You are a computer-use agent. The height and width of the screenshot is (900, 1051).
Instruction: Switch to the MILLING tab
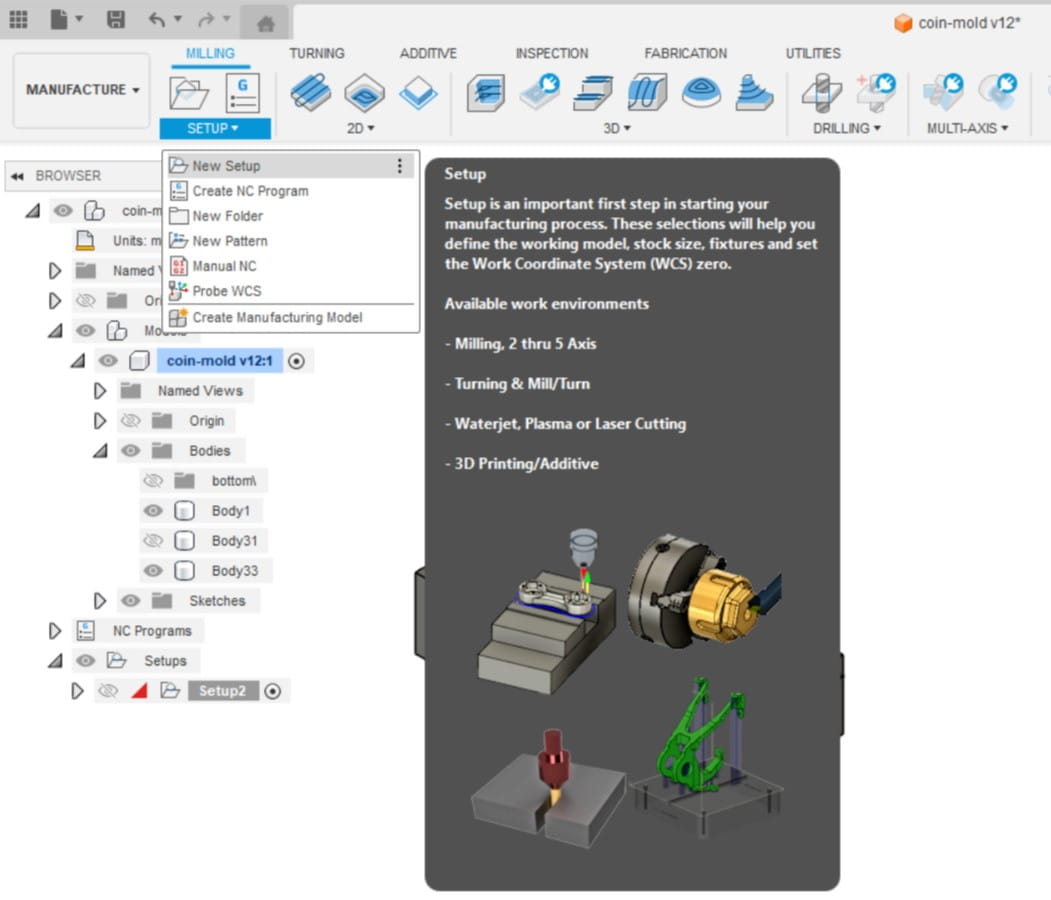coord(210,54)
